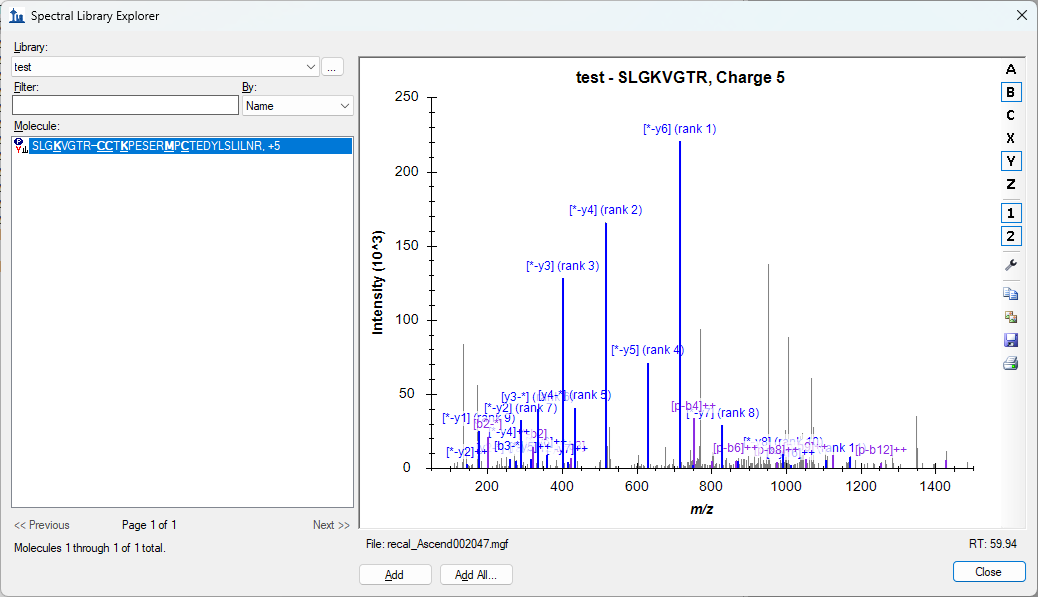
Task: Go to Next page link
Action: [331, 525]
